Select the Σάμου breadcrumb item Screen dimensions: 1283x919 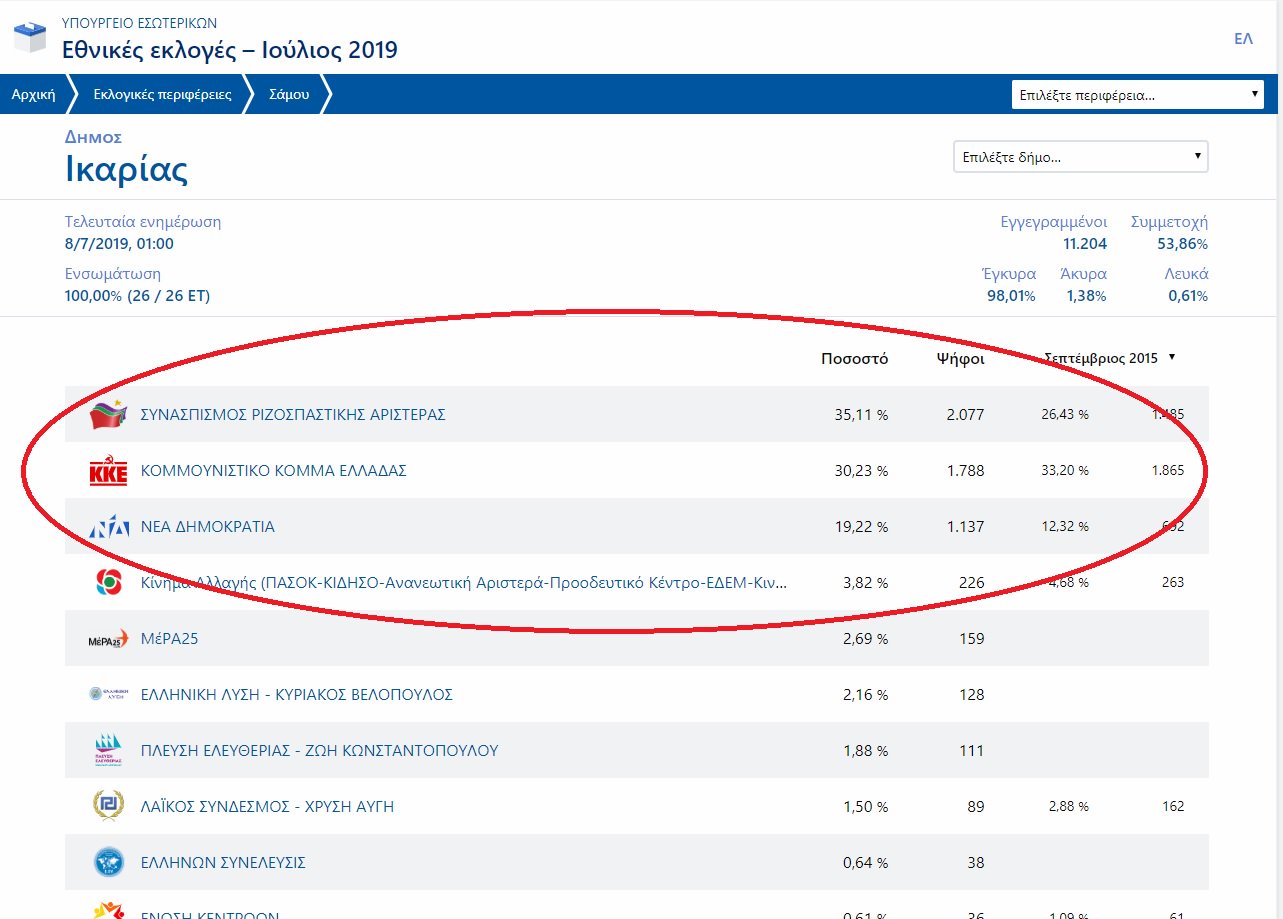[289, 95]
